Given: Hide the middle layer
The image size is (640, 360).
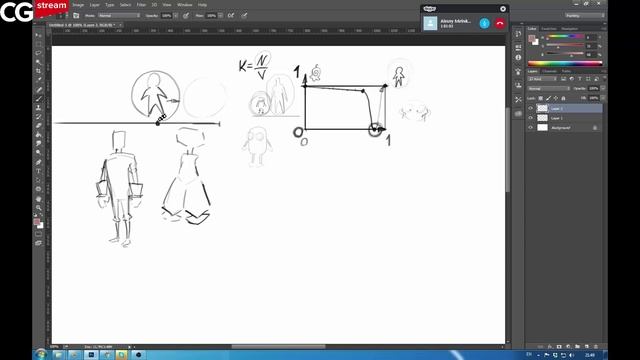Looking at the screenshot, I should (531, 118).
